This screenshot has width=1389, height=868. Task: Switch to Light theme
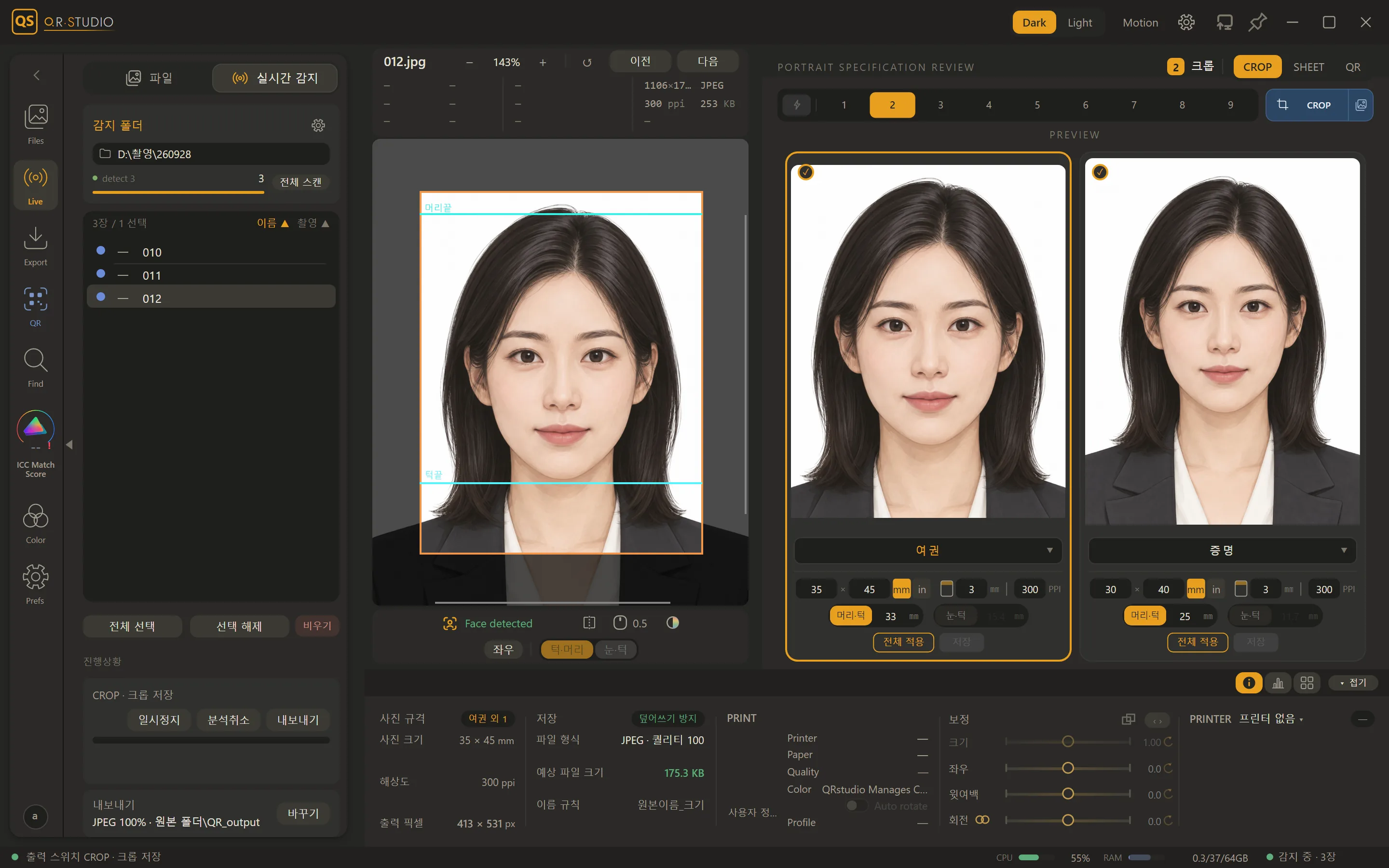(x=1080, y=22)
